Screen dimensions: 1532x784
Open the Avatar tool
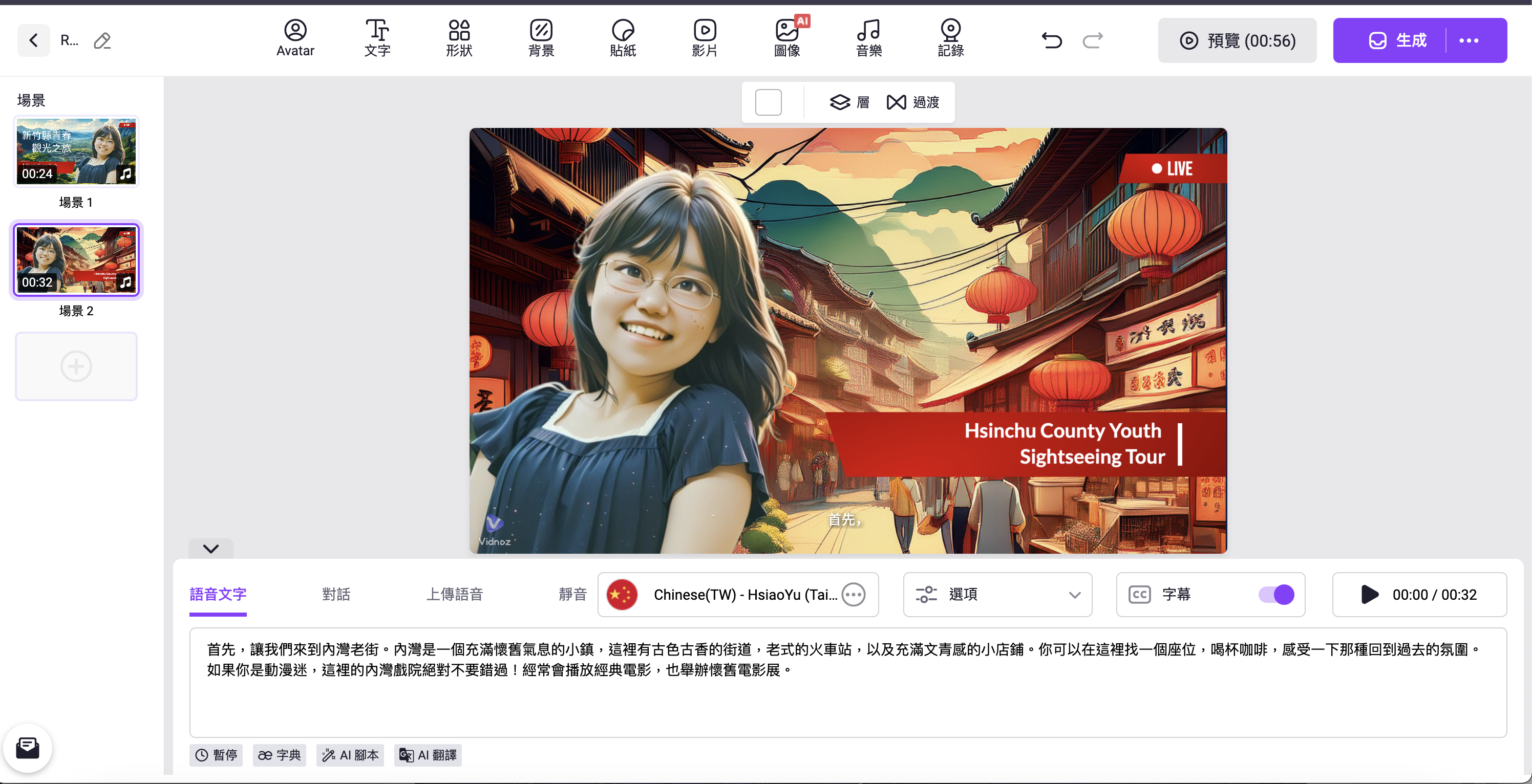coord(295,38)
